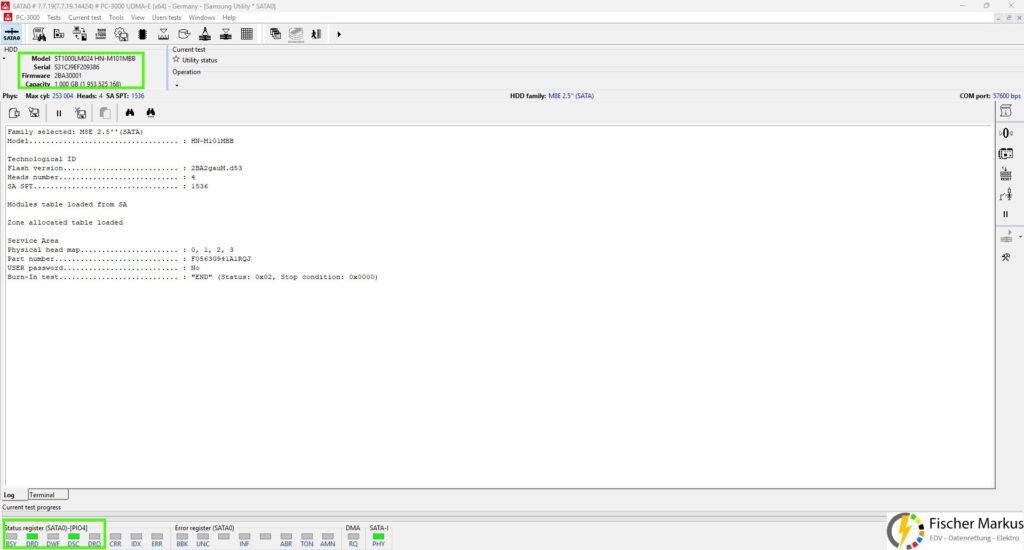Click the stacked windows toolbar icon
The height and width of the screenshot is (550, 1024).
pos(275,34)
